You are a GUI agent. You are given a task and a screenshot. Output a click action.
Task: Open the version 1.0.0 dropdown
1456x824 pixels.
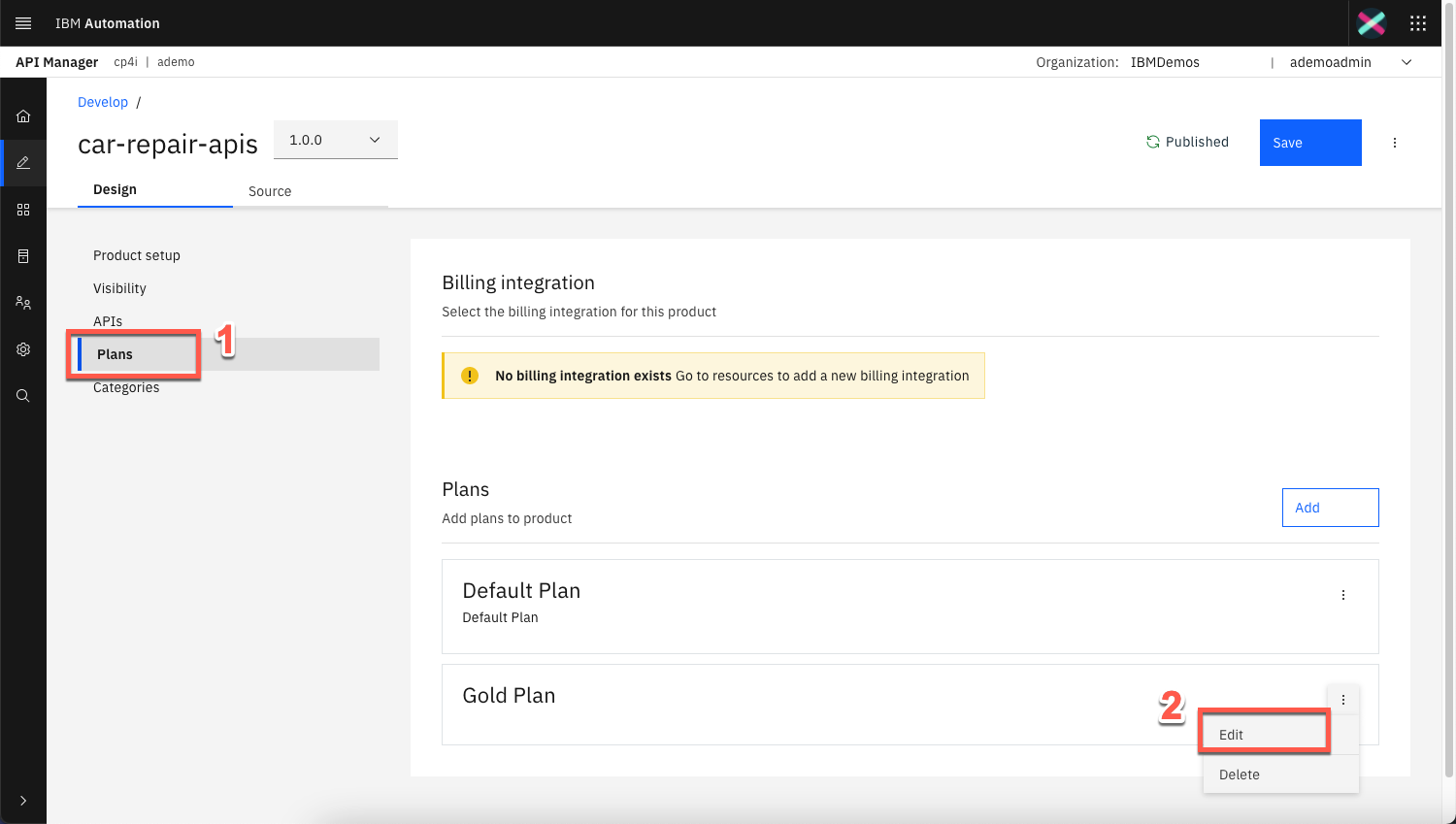click(336, 140)
